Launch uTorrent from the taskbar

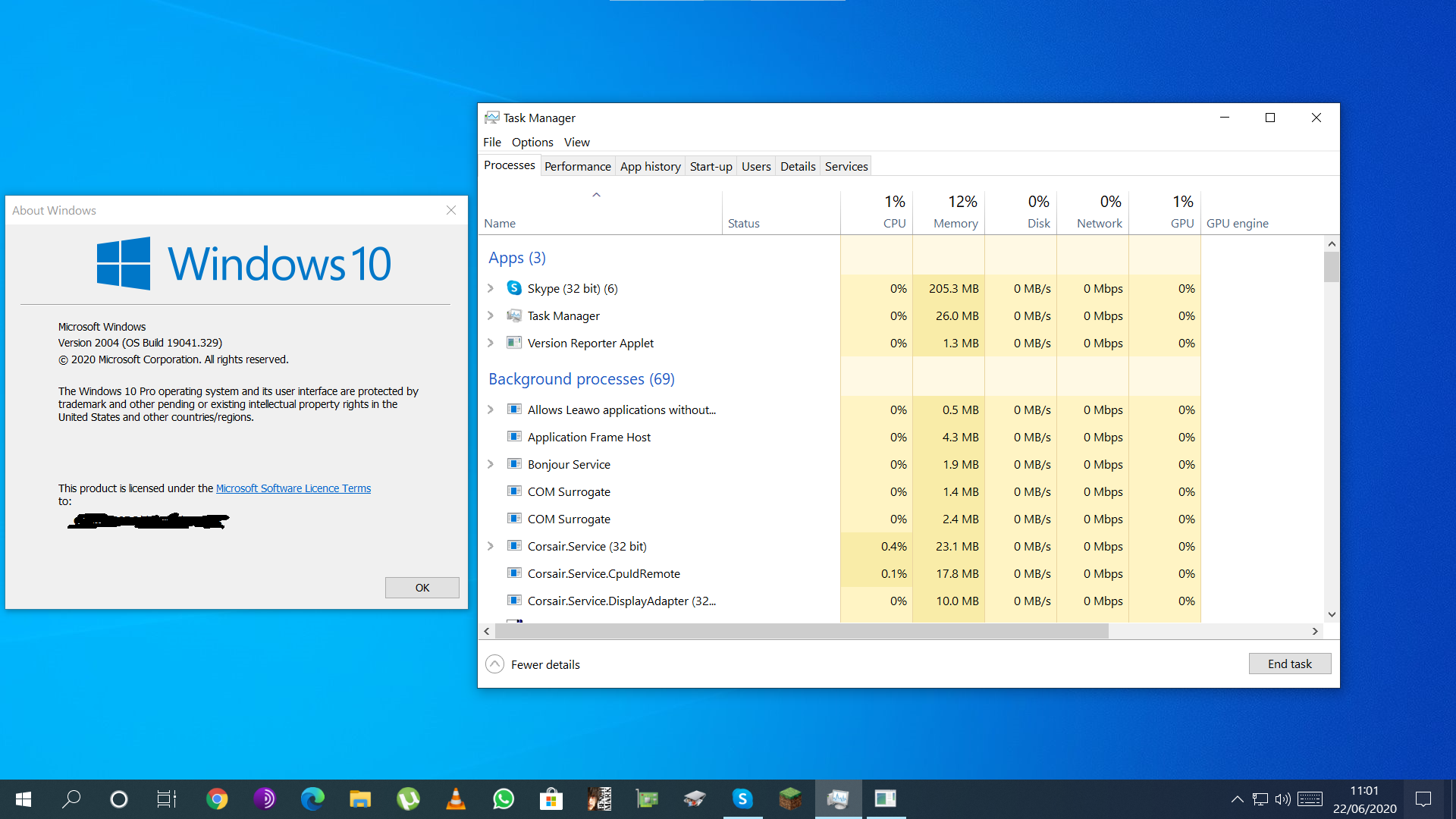408,799
